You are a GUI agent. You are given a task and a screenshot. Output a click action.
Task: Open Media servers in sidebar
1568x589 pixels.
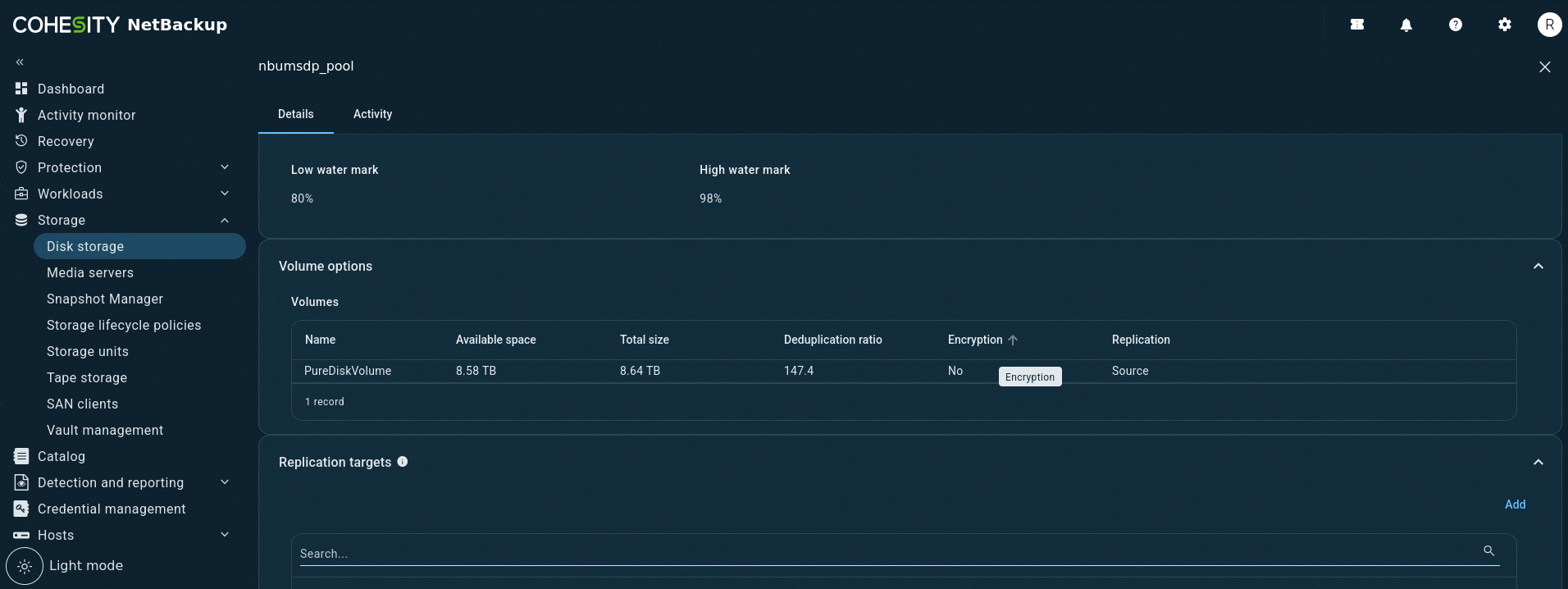(90, 272)
